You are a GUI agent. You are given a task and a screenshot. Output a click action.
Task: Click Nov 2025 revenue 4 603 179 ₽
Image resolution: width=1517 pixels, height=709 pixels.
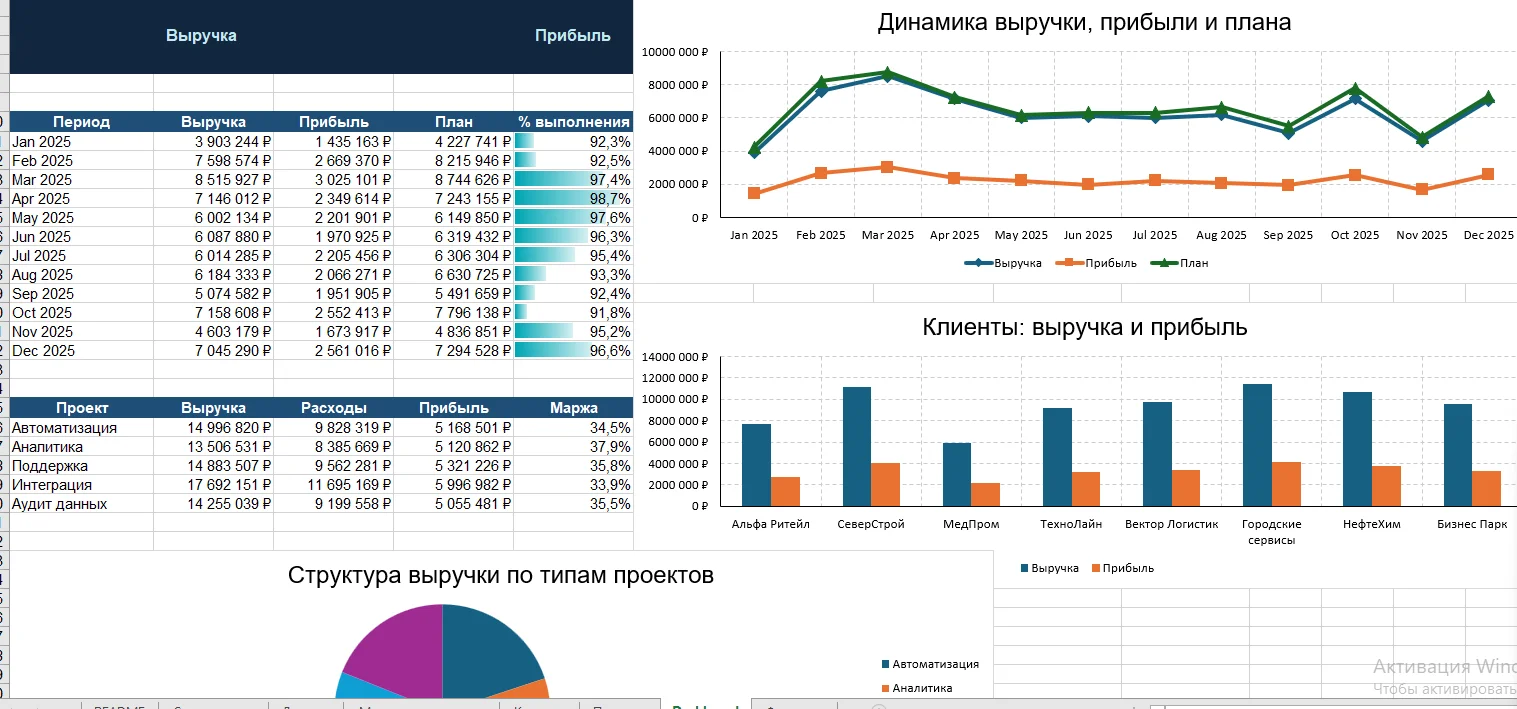[x=214, y=332]
